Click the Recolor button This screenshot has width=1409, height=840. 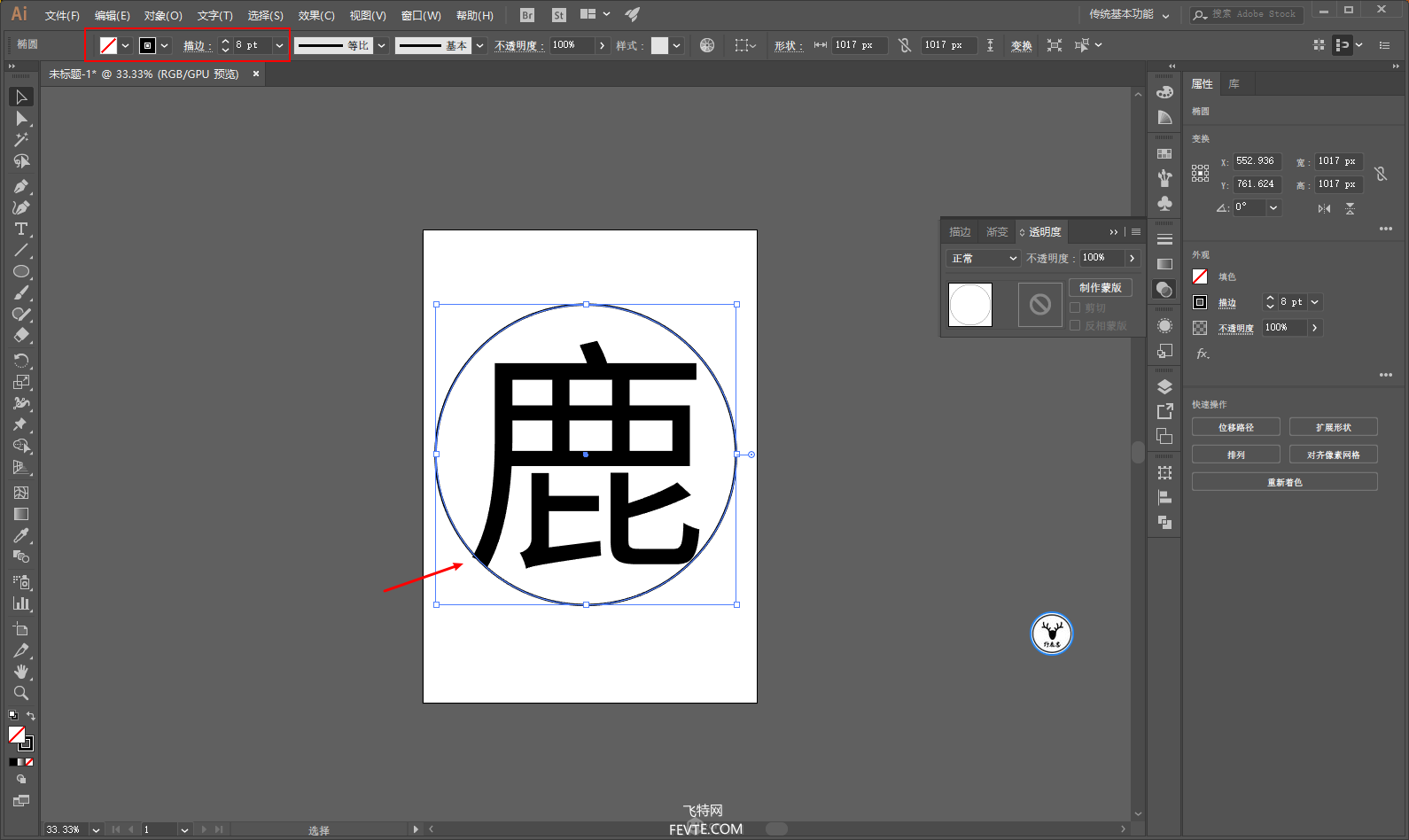[x=1284, y=482]
